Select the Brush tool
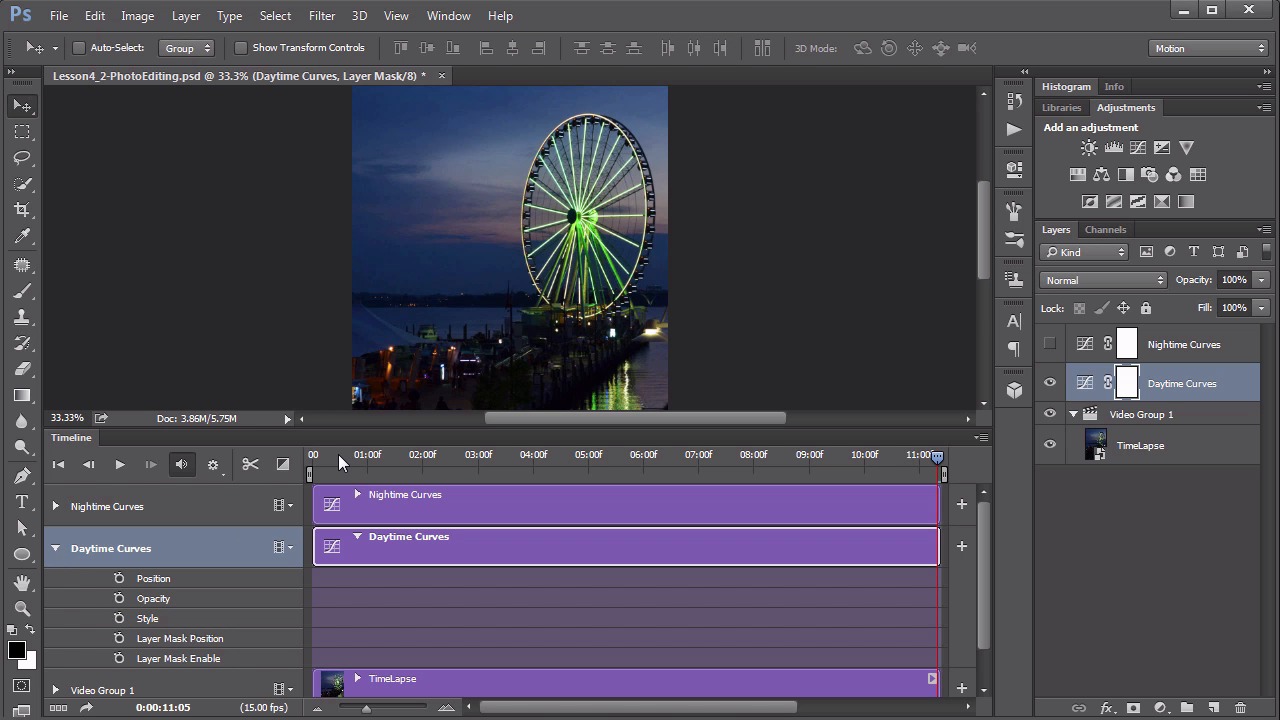1280x720 pixels. click(22, 291)
